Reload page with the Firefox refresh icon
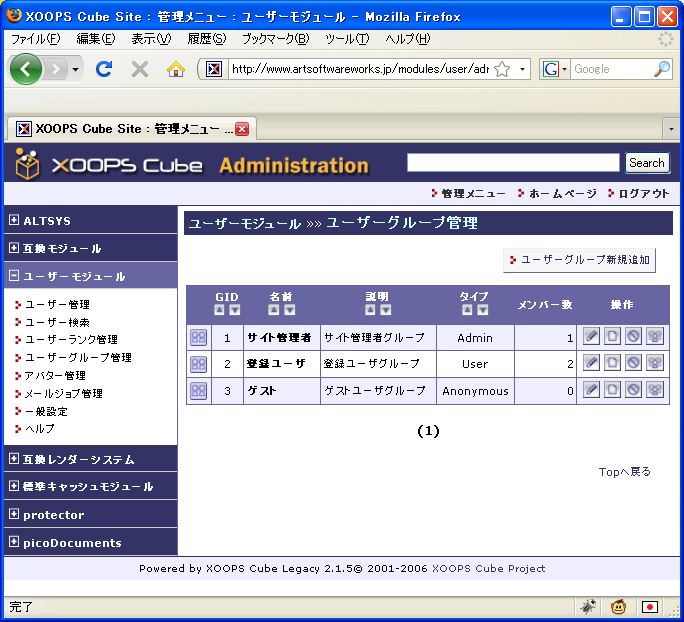684x622 pixels. pyautogui.click(x=103, y=69)
